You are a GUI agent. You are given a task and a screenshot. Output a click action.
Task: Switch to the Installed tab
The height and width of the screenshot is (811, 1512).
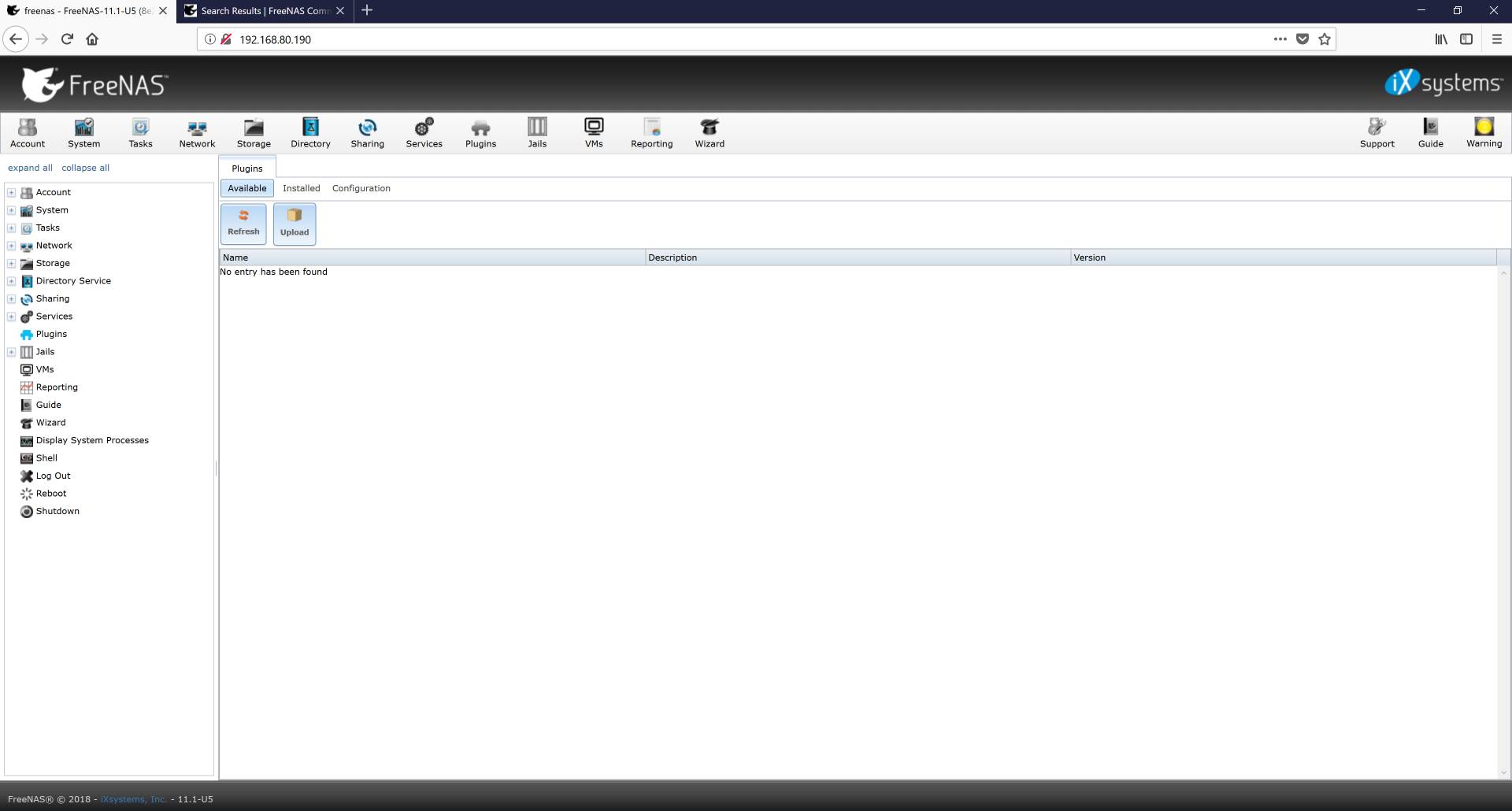(302, 188)
